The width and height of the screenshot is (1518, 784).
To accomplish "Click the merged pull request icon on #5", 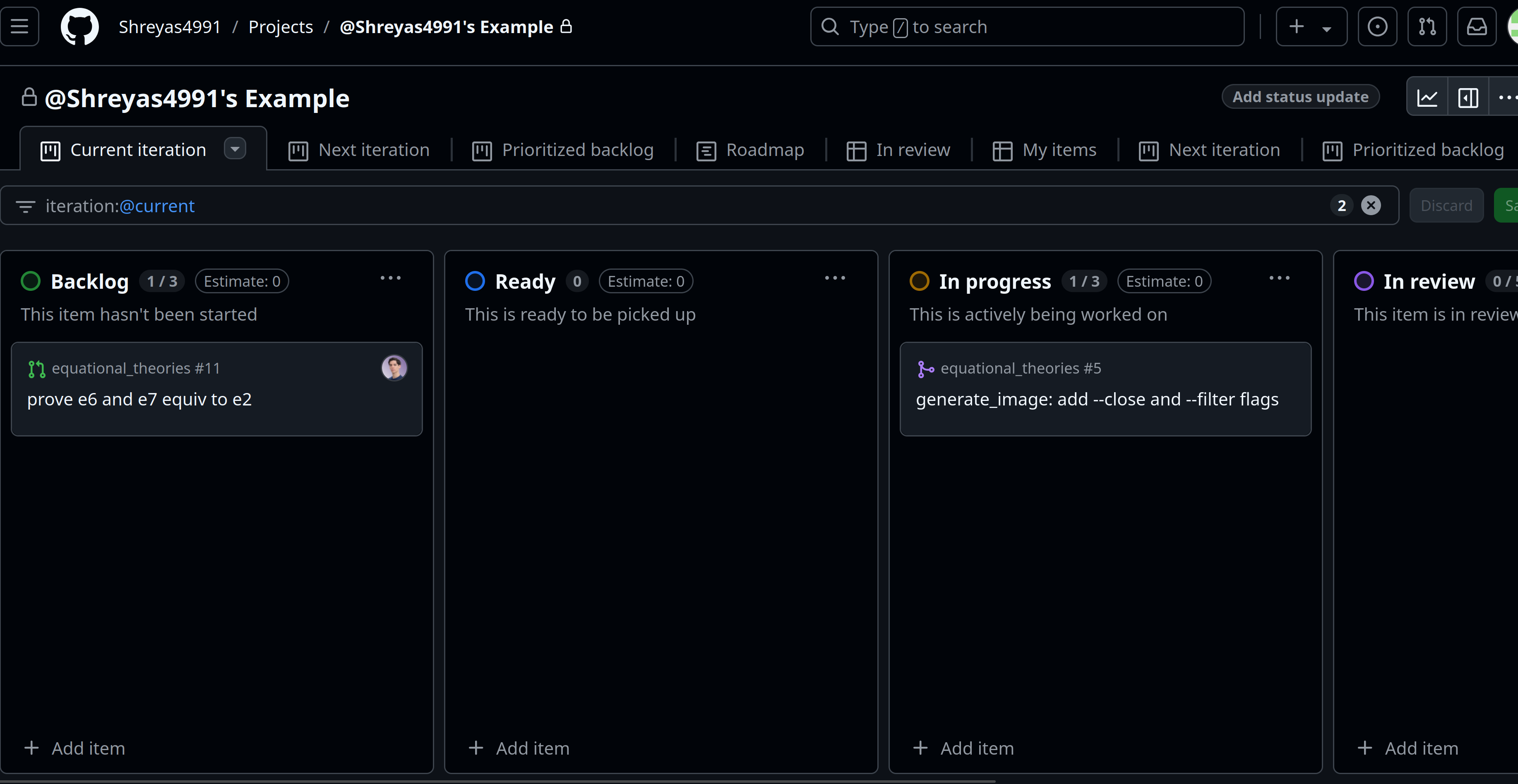I will (925, 369).
